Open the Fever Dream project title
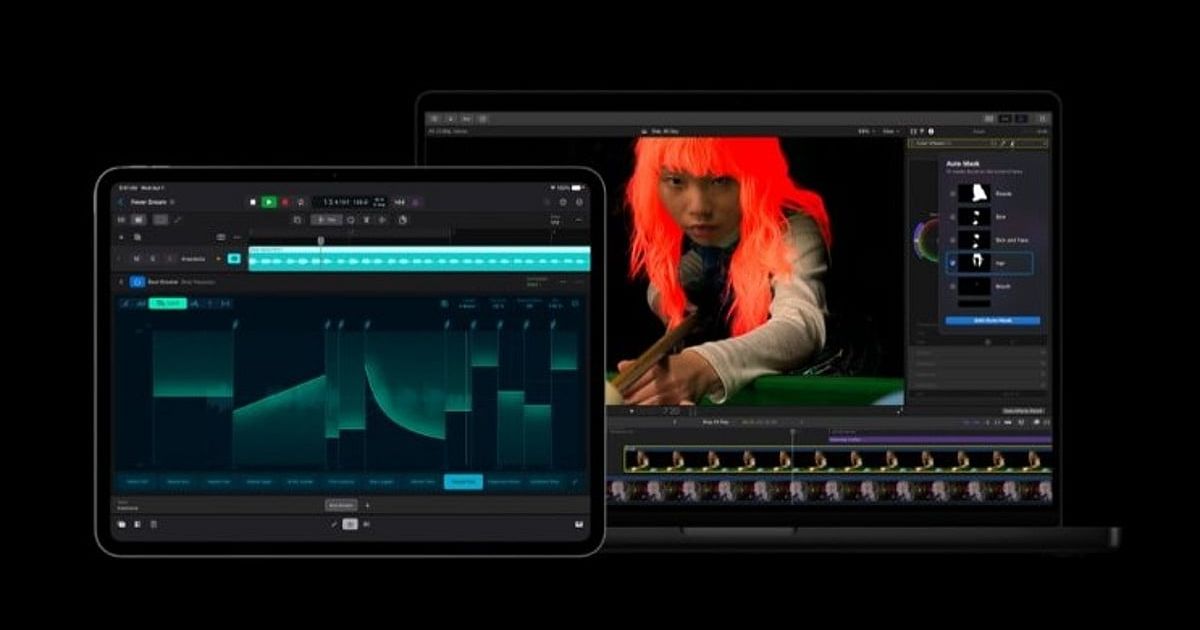The image size is (1200, 630). click(149, 202)
